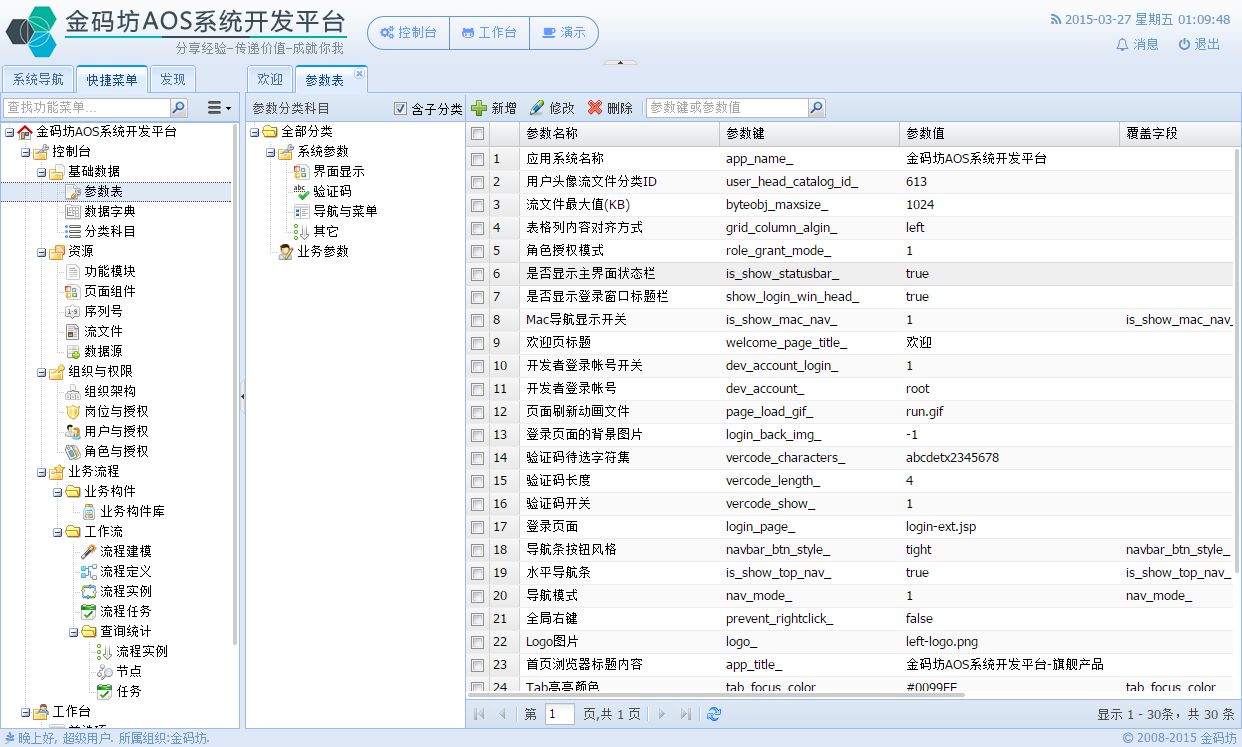Click the 工作台 button in the top bar

[x=489, y=33]
